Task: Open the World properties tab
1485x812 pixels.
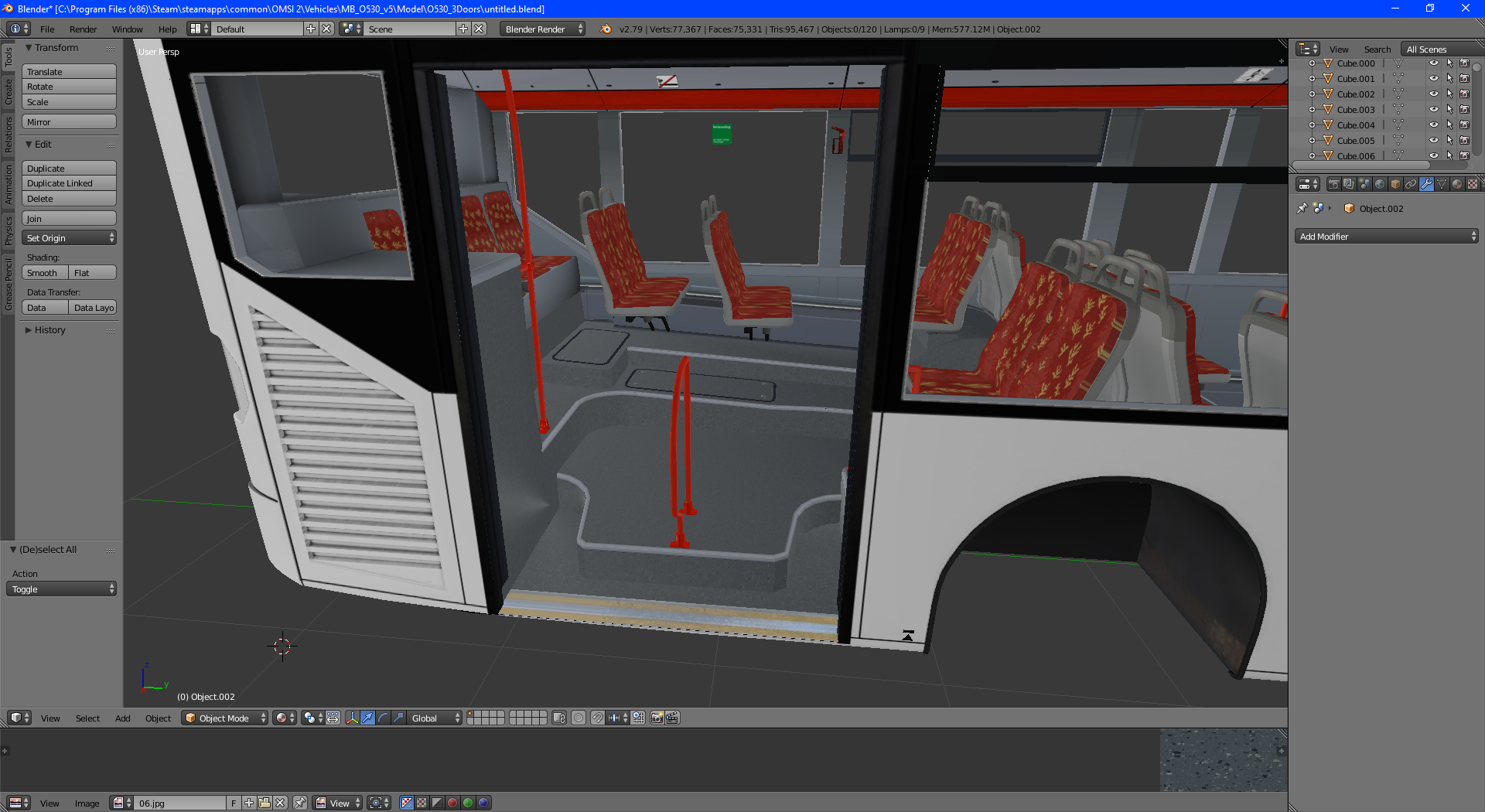Action: tap(1380, 184)
